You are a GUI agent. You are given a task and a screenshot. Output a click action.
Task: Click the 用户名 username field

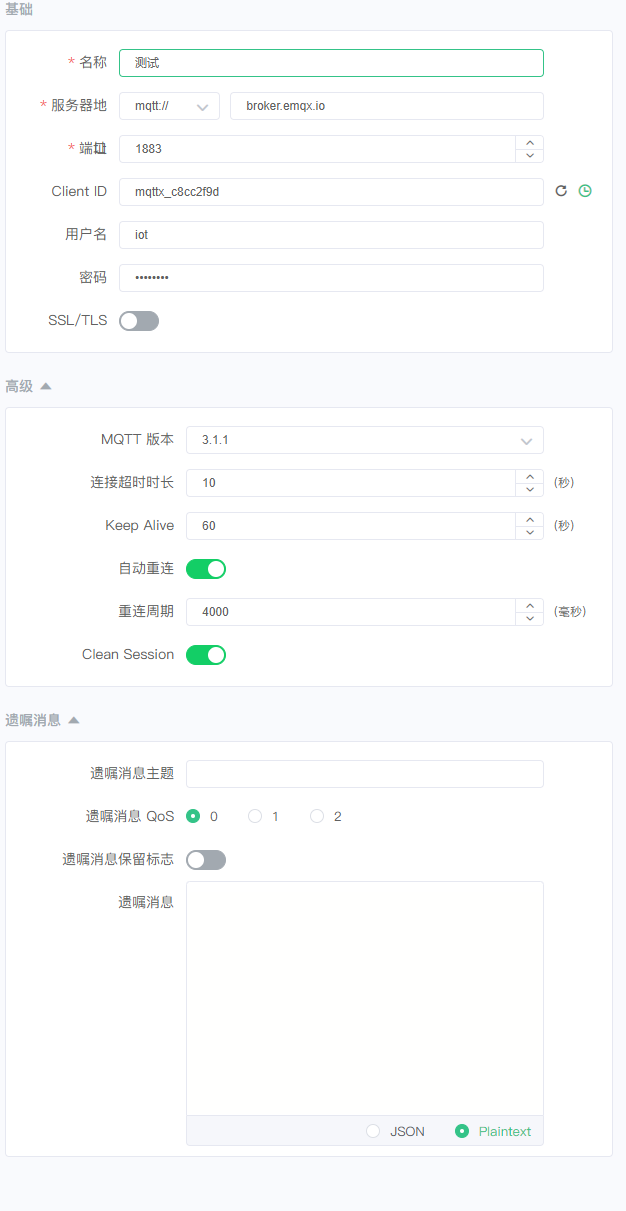point(331,235)
